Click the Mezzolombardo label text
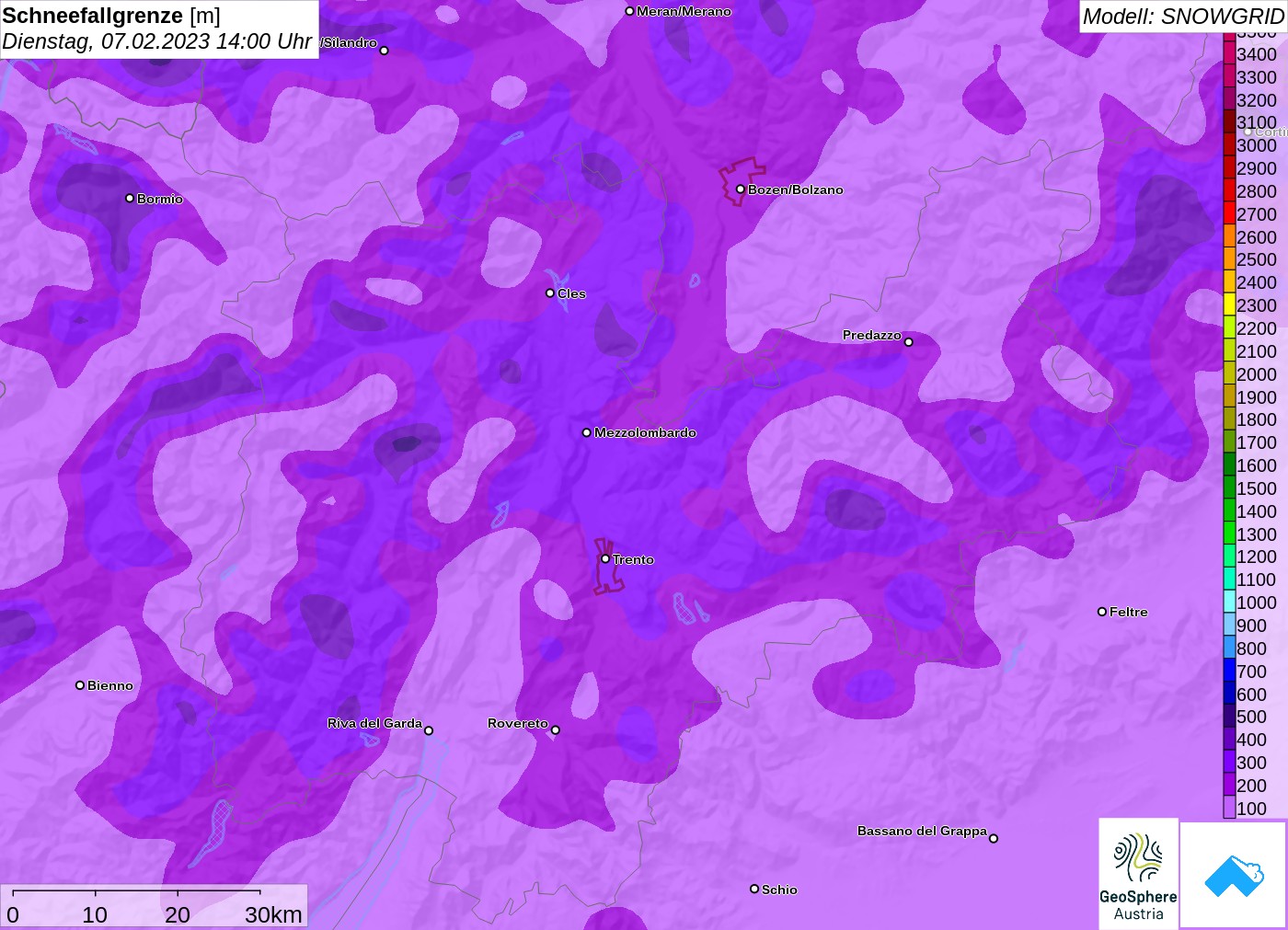The image size is (1288, 930). click(x=645, y=432)
